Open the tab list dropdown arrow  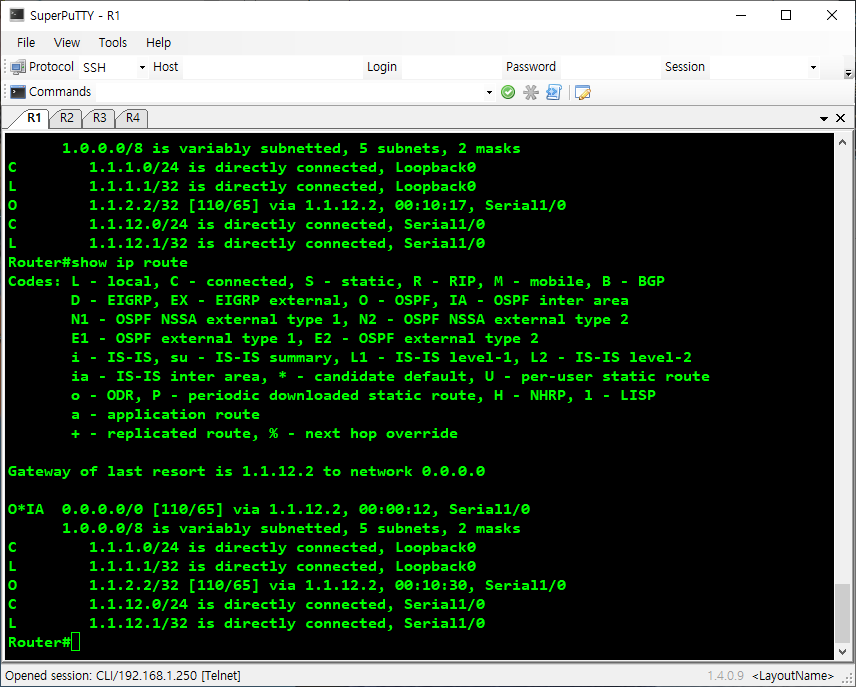[x=824, y=119]
